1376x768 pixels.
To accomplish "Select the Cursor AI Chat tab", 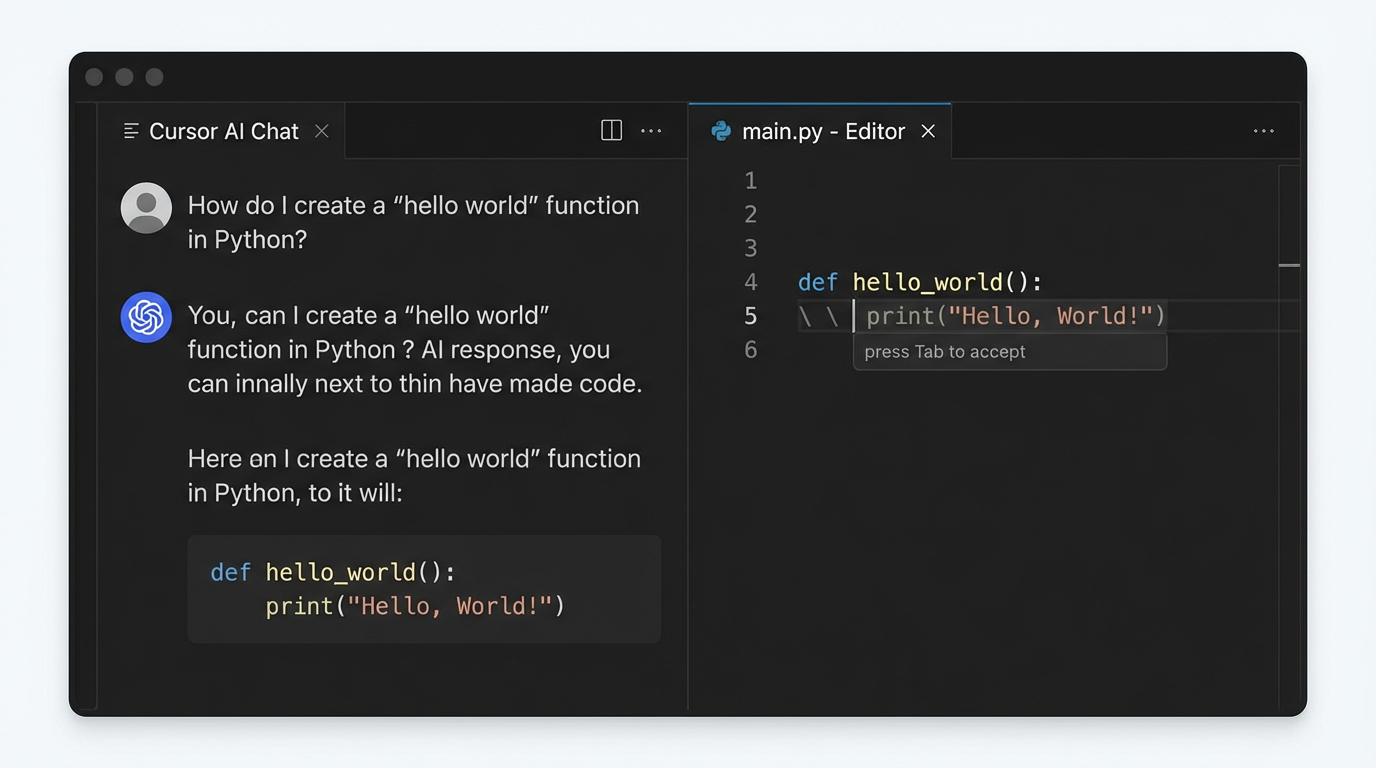I will (223, 131).
